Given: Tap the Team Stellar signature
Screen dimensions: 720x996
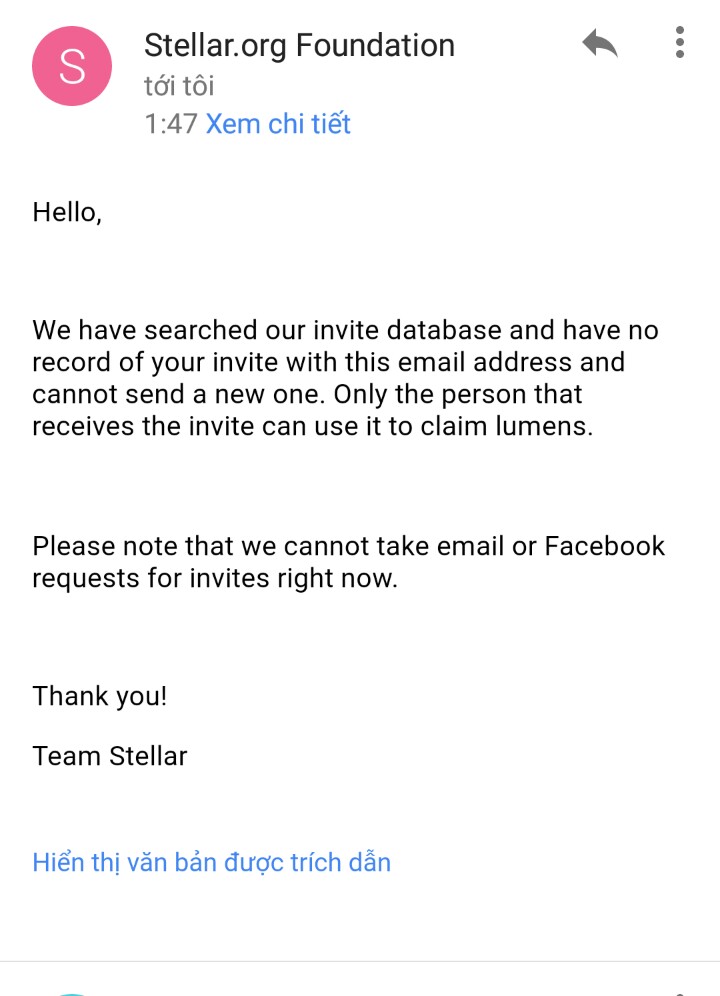Looking at the screenshot, I should tap(110, 756).
